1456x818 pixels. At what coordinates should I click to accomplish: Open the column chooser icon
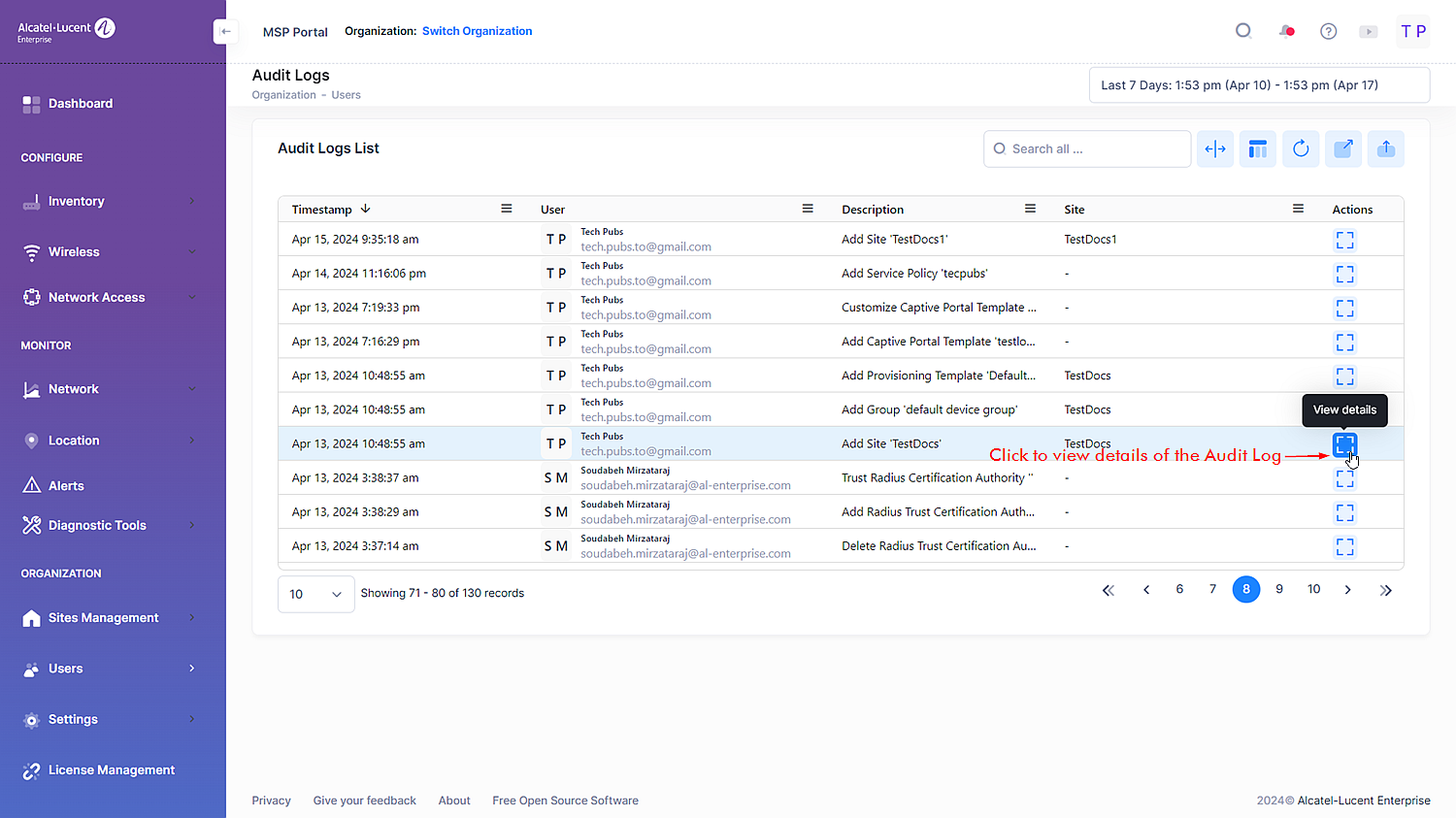point(1258,148)
